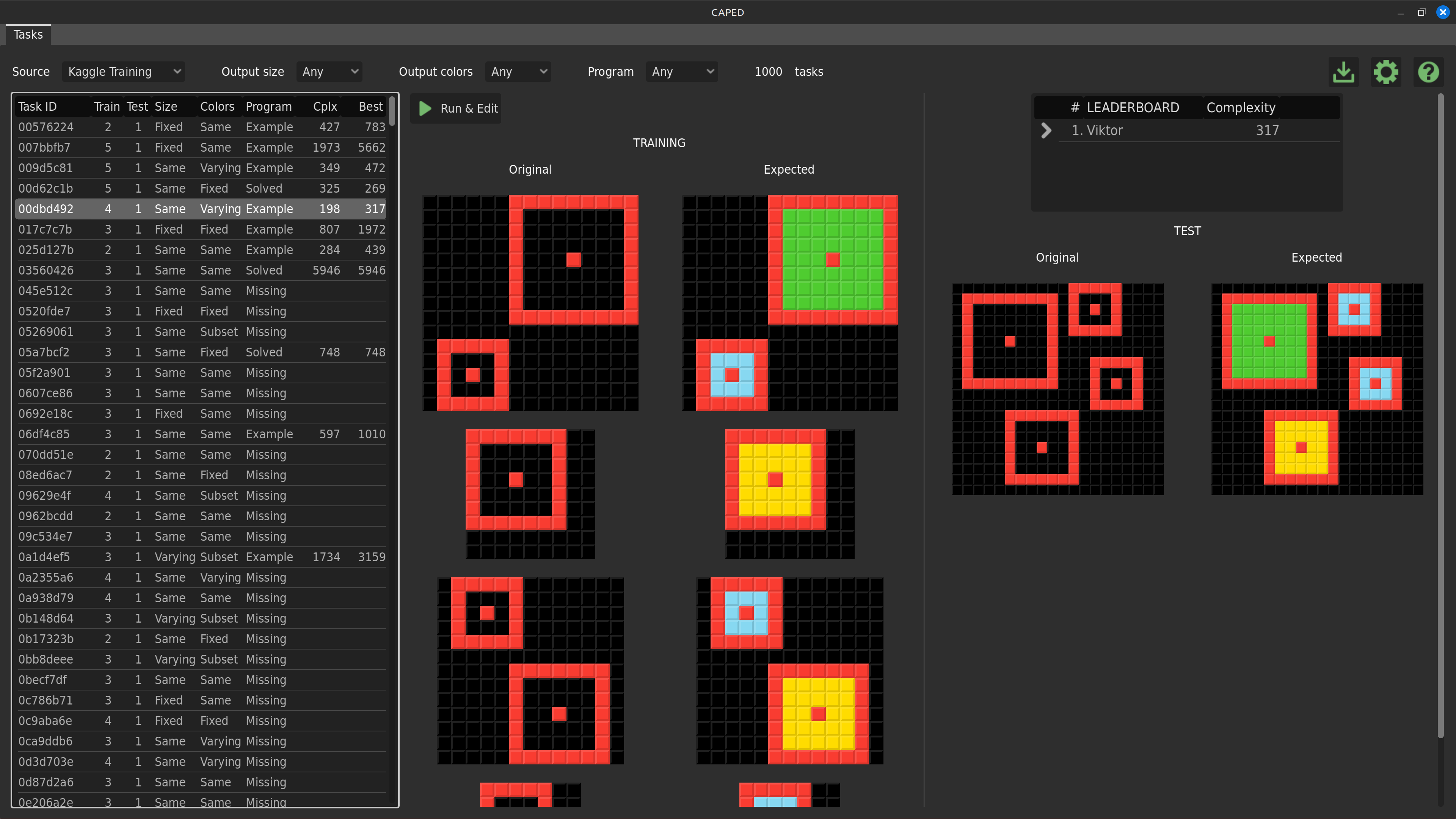Switch to the Tasks tab
Image resolution: width=1456 pixels, height=819 pixels.
click(x=28, y=35)
